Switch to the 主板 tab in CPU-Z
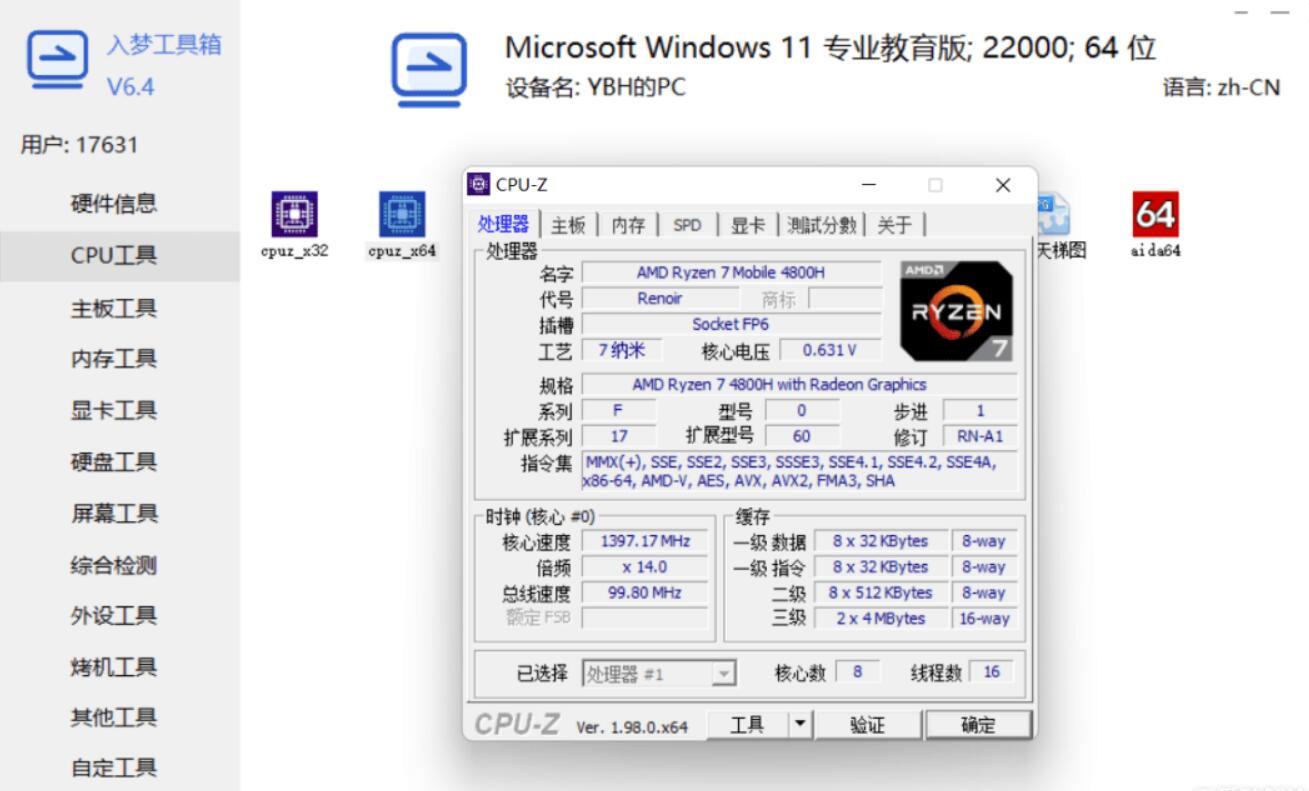Viewport: 1309px width, 791px height. coord(569,225)
